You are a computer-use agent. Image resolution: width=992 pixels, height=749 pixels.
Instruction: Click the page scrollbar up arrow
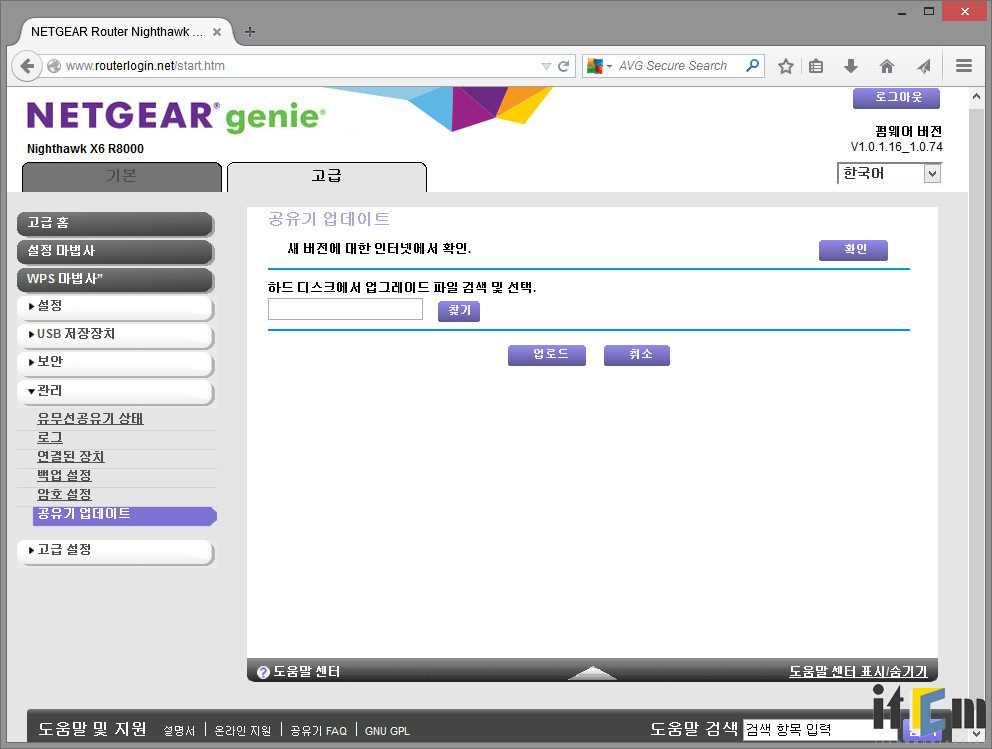pos(976,97)
